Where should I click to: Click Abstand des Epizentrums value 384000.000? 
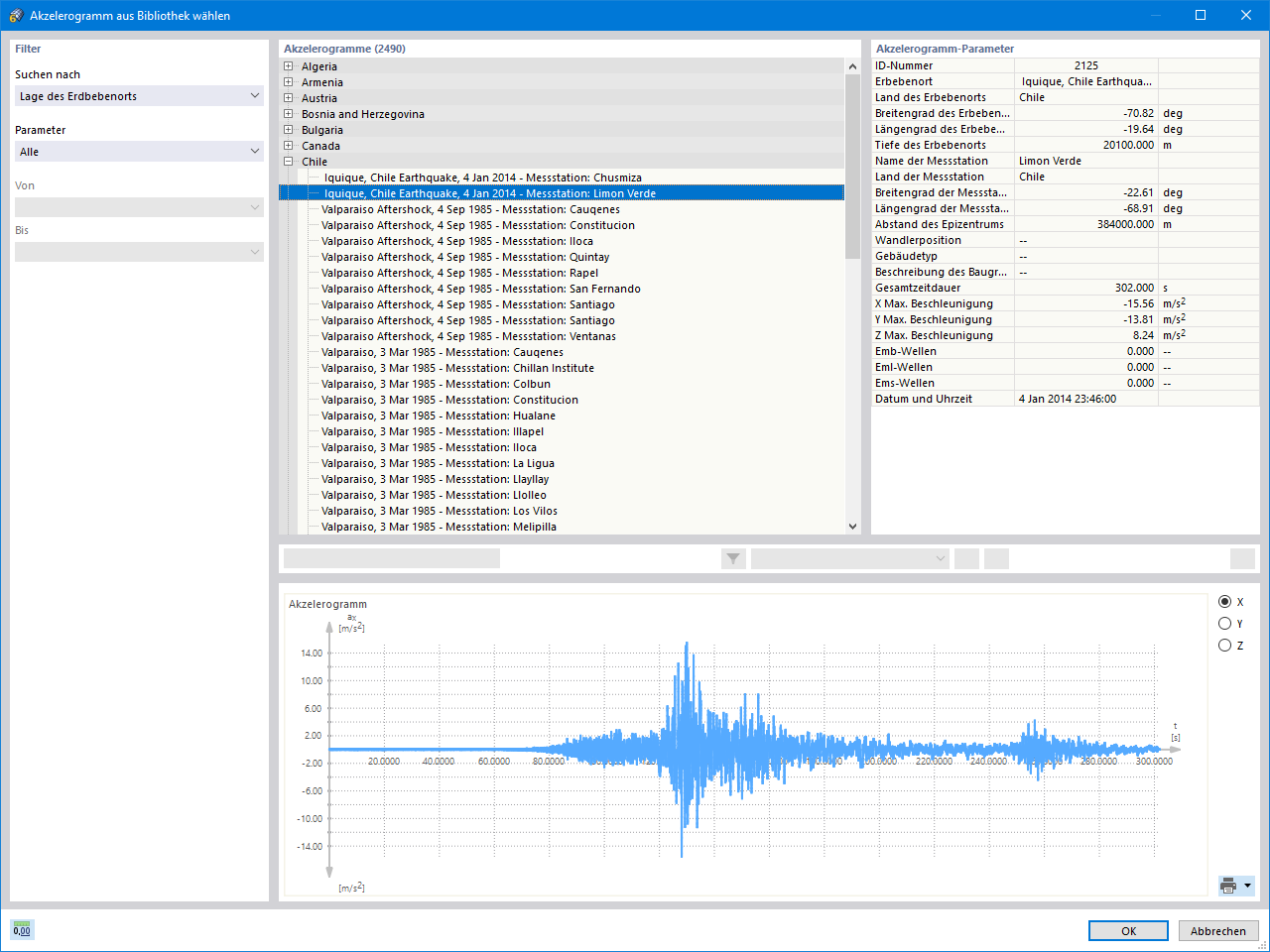(1085, 224)
